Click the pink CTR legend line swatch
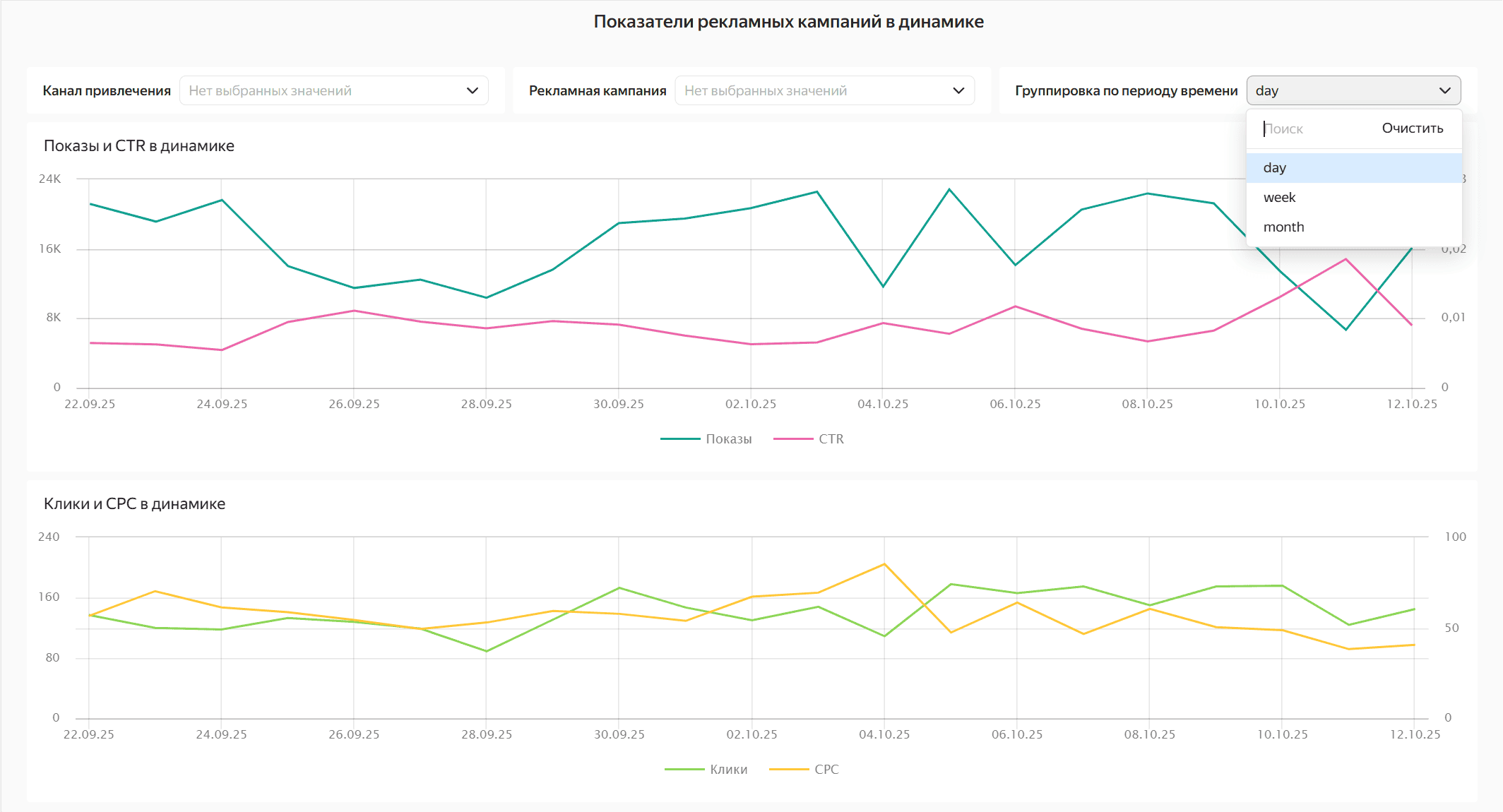 pyautogui.click(x=793, y=439)
